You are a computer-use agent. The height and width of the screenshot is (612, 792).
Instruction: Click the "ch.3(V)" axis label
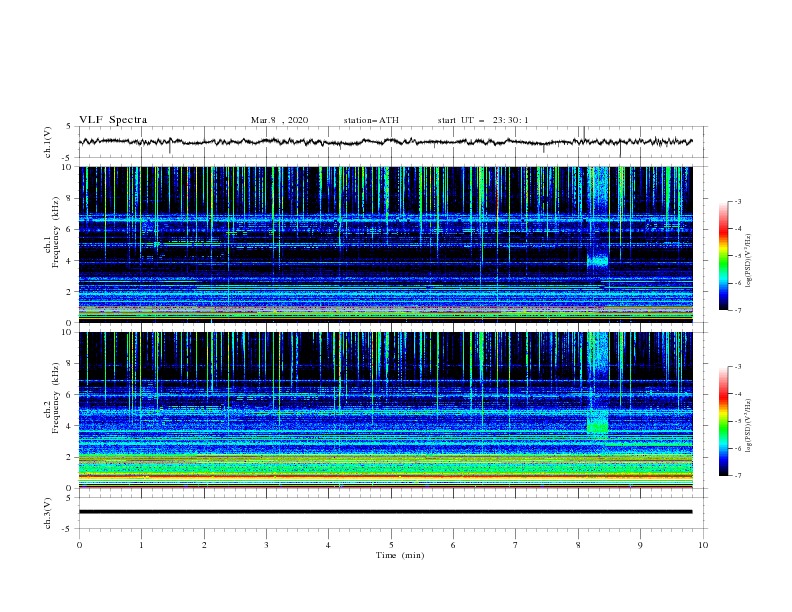[x=48, y=513]
